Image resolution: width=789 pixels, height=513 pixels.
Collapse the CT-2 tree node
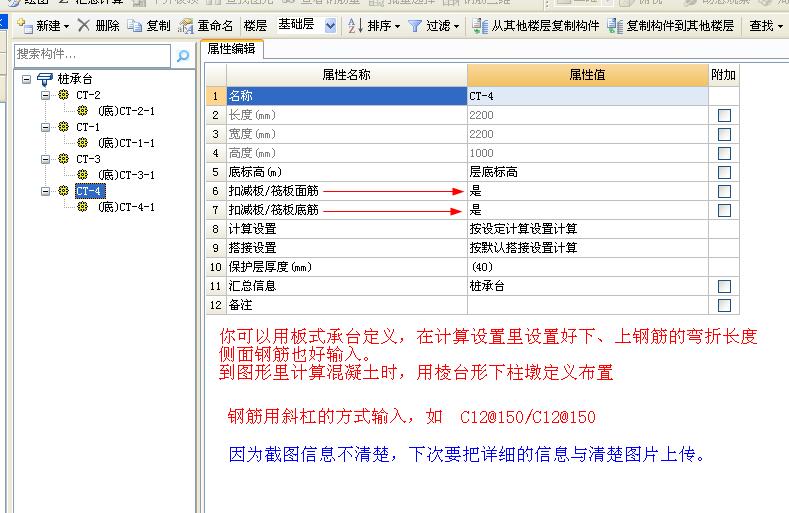[45, 95]
